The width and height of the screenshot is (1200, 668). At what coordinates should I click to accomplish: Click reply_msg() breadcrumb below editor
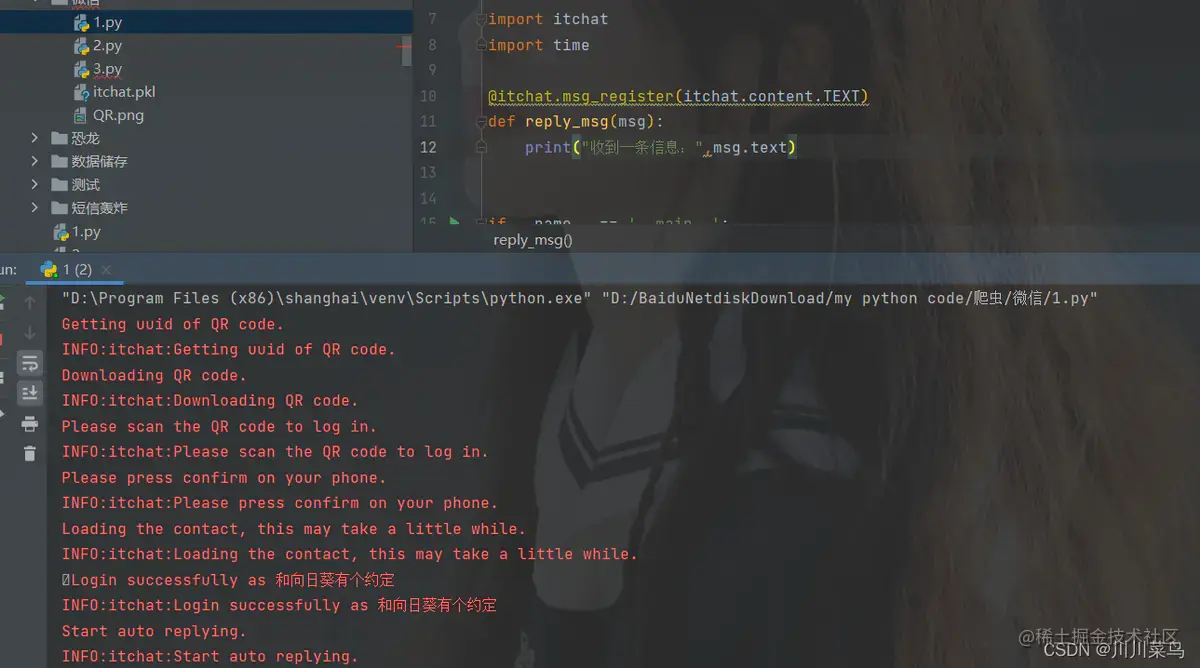tap(532, 240)
